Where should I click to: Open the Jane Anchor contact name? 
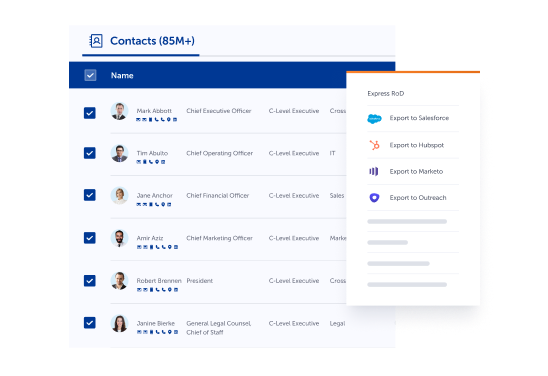pos(154,195)
